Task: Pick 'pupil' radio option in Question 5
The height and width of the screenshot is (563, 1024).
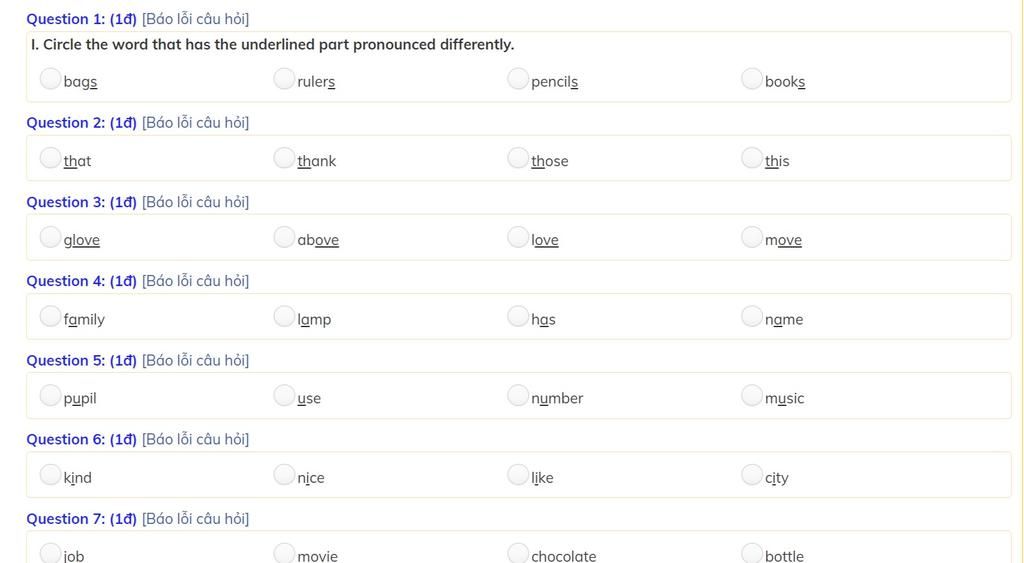Action: point(50,395)
